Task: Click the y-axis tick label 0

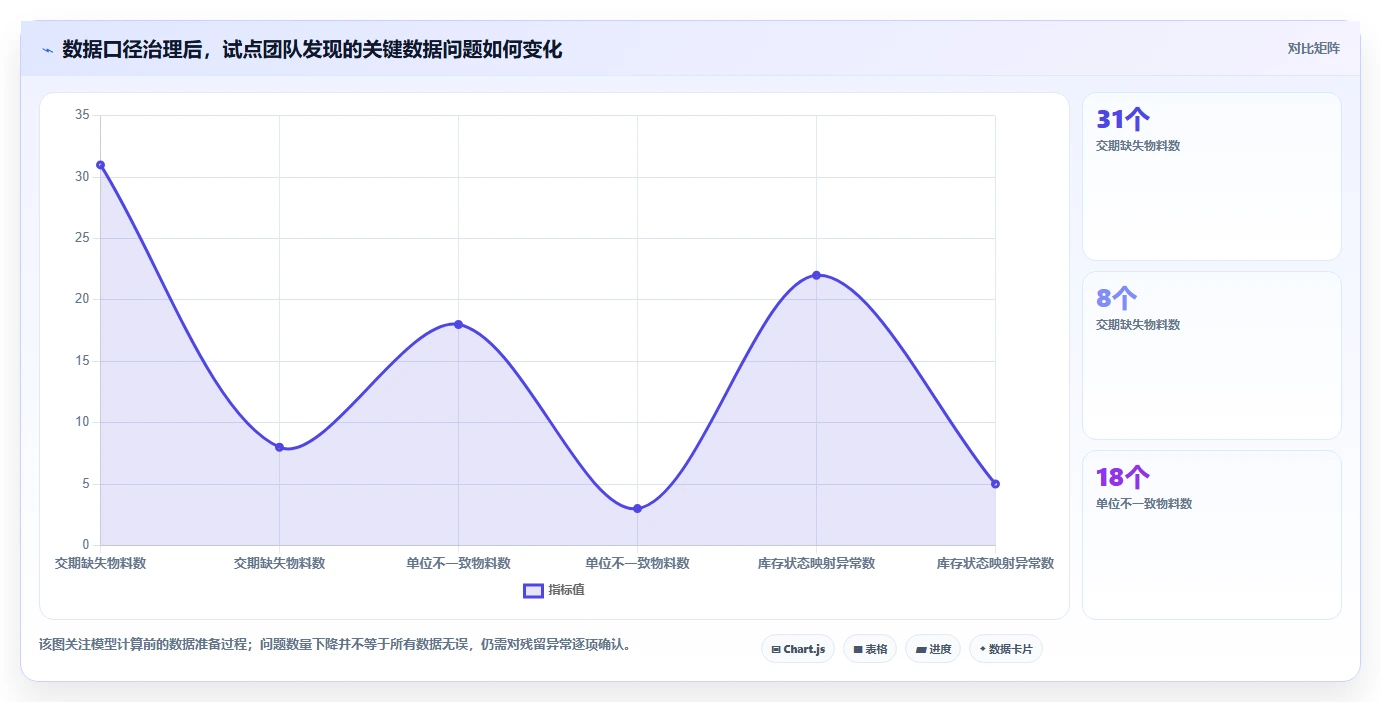Action: coord(86,545)
